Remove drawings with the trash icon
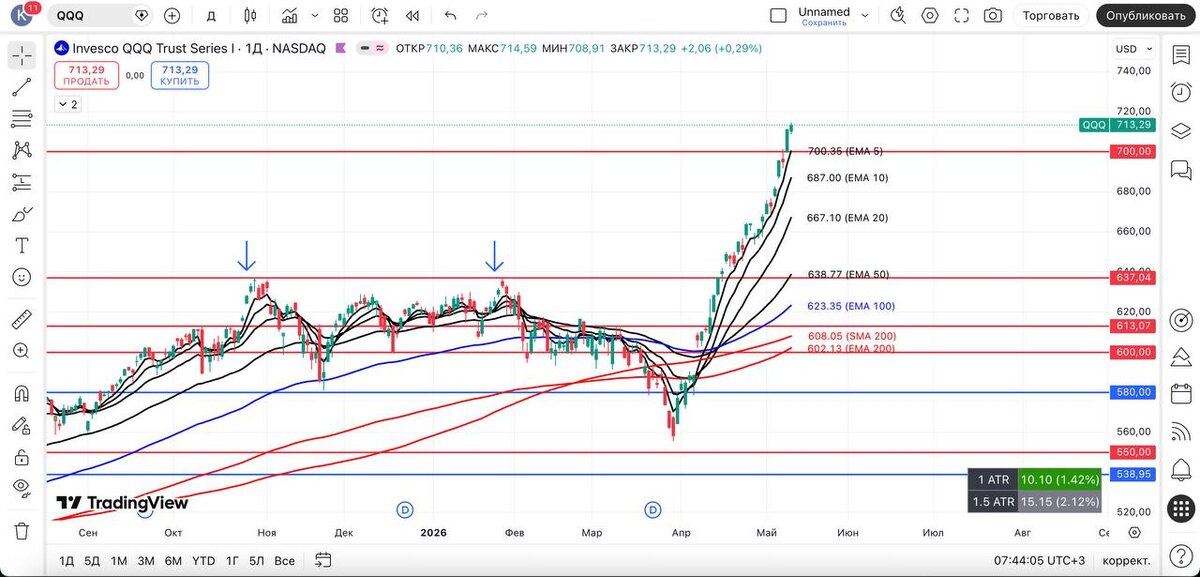Screen dimensions: 1200x577 (x=21, y=530)
